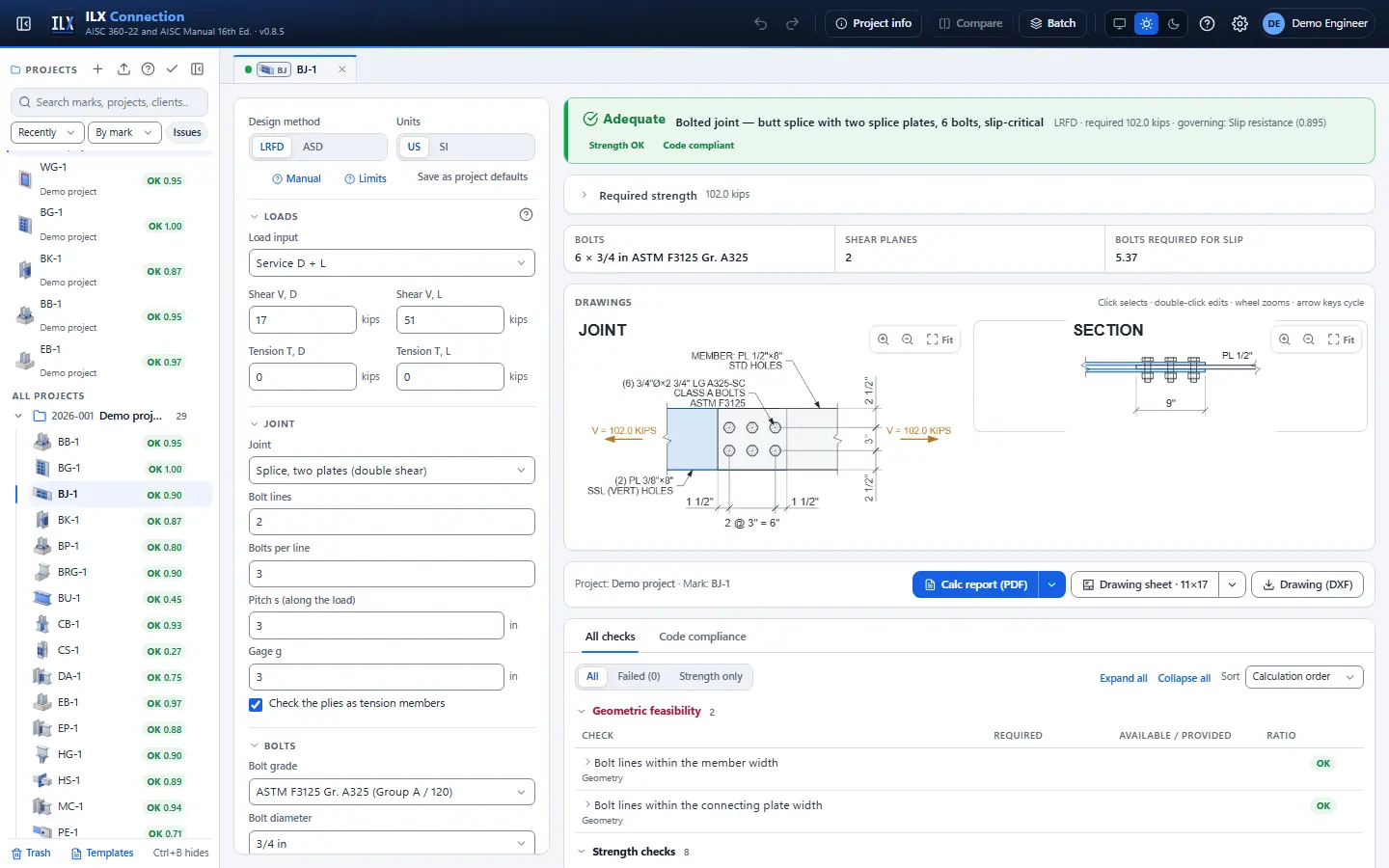Zoom in on the Section drawing
Viewport: 1389px width, 868px height.
1284,339
